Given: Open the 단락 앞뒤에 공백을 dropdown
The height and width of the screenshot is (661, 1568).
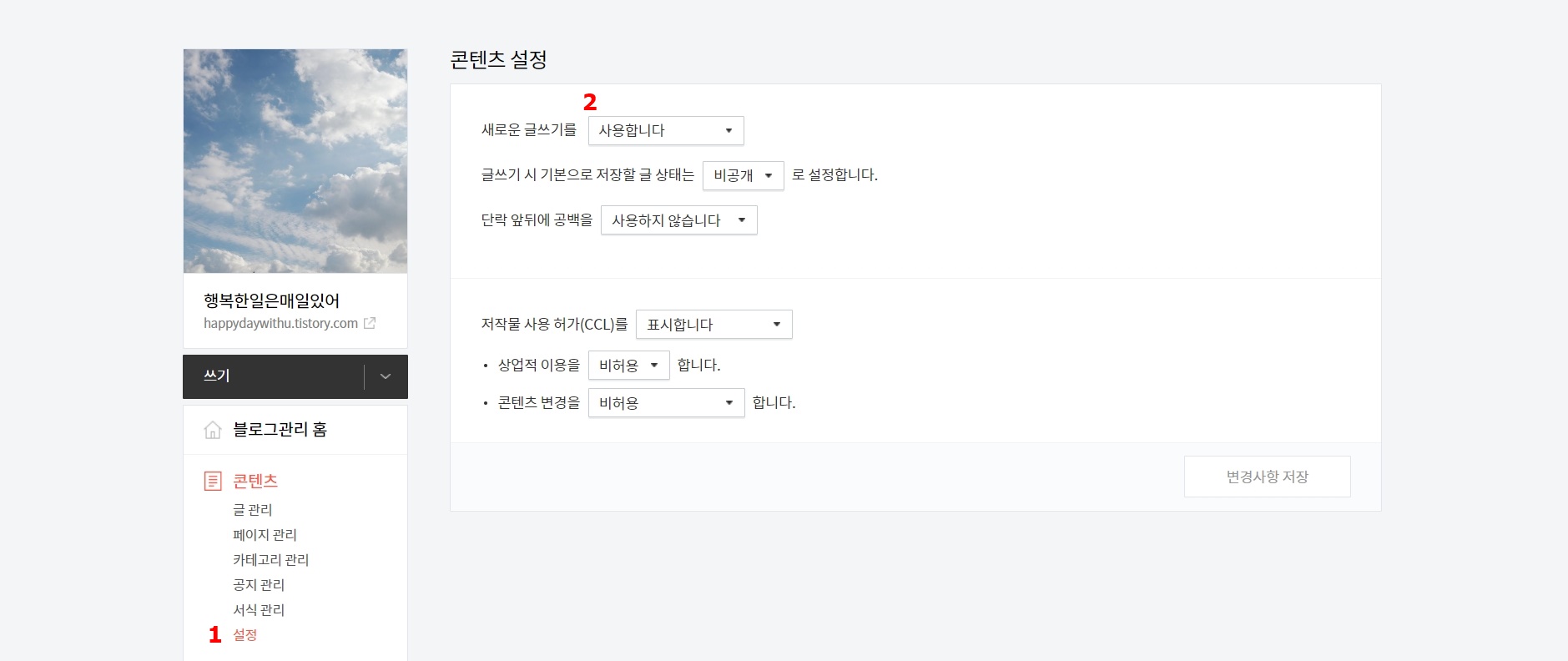Looking at the screenshot, I should [x=678, y=220].
